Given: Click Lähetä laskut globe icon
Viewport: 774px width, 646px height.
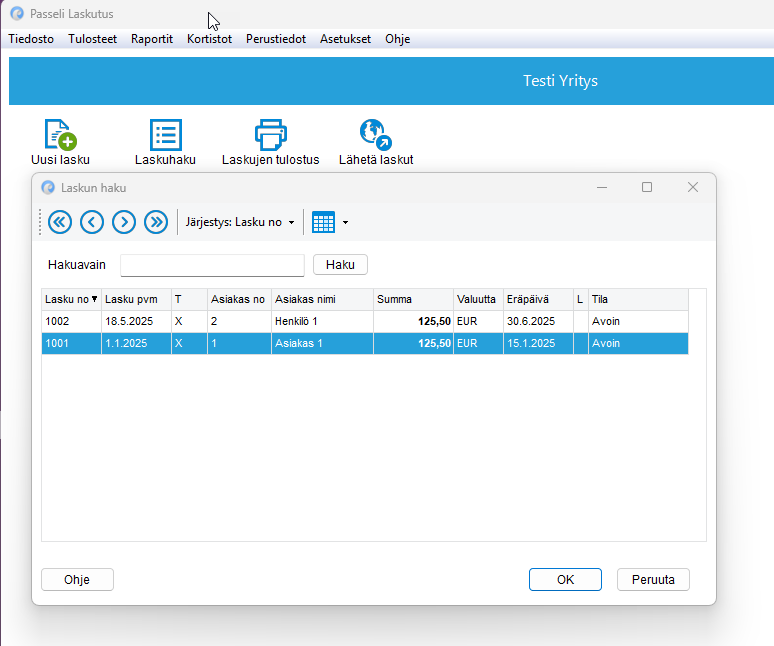Looking at the screenshot, I should 376,134.
